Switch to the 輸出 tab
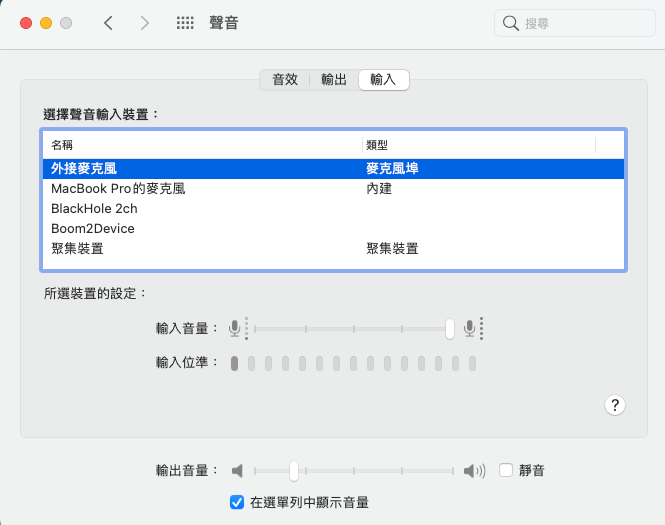Viewport: 665px width, 525px height. click(x=334, y=80)
